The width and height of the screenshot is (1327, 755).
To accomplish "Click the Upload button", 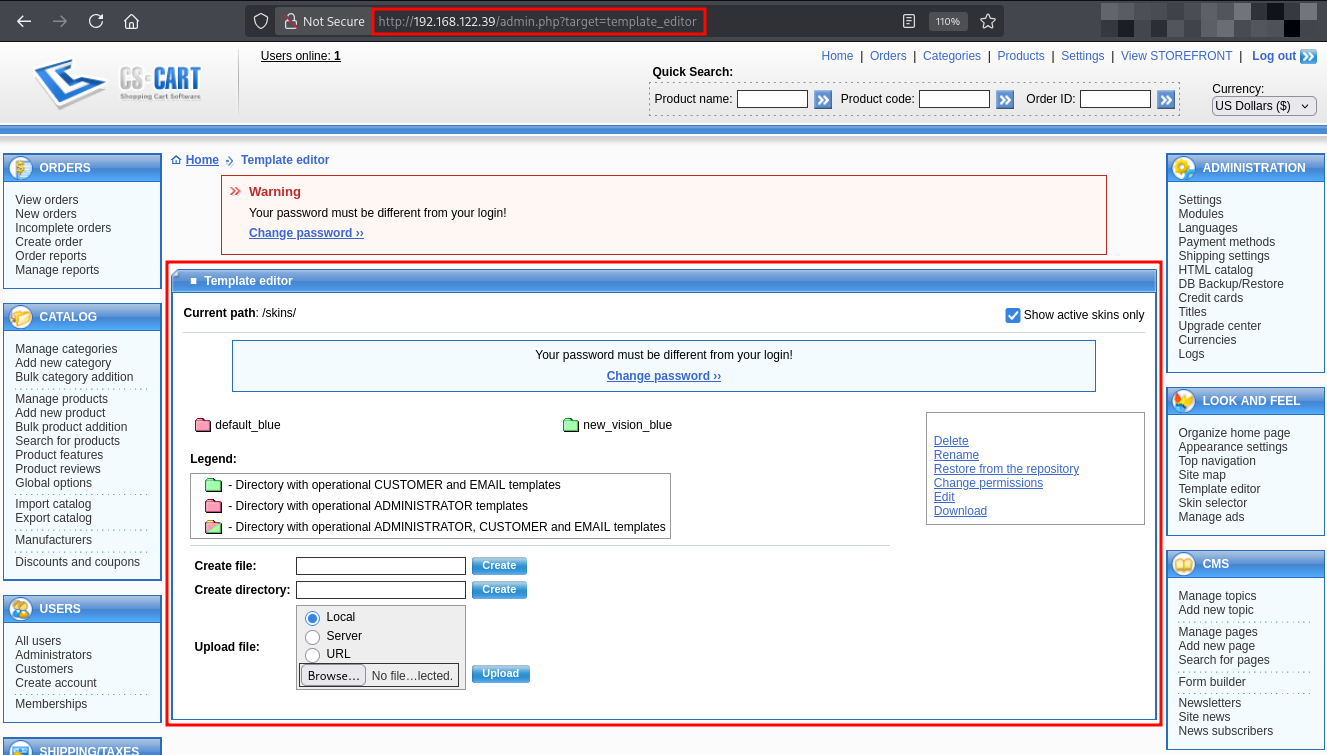I will click(x=501, y=674).
